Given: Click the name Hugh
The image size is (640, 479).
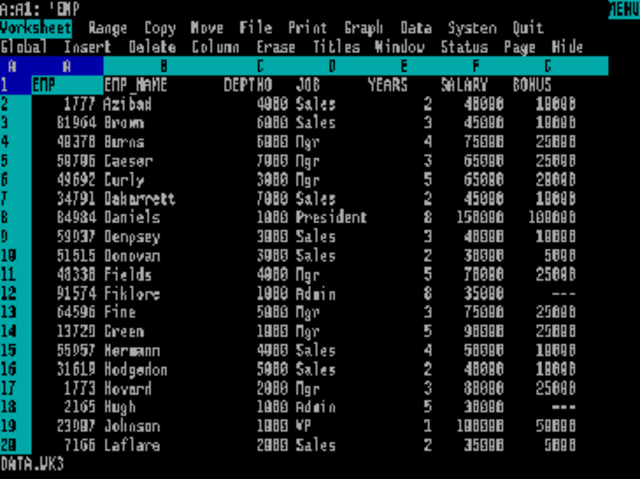Looking at the screenshot, I should 120,407.
